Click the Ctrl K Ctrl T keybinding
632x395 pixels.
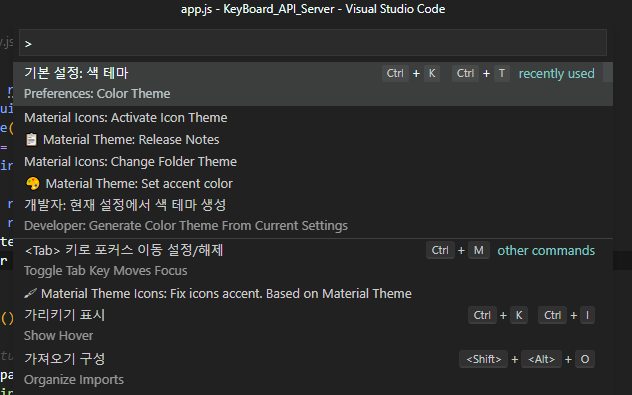coord(446,73)
